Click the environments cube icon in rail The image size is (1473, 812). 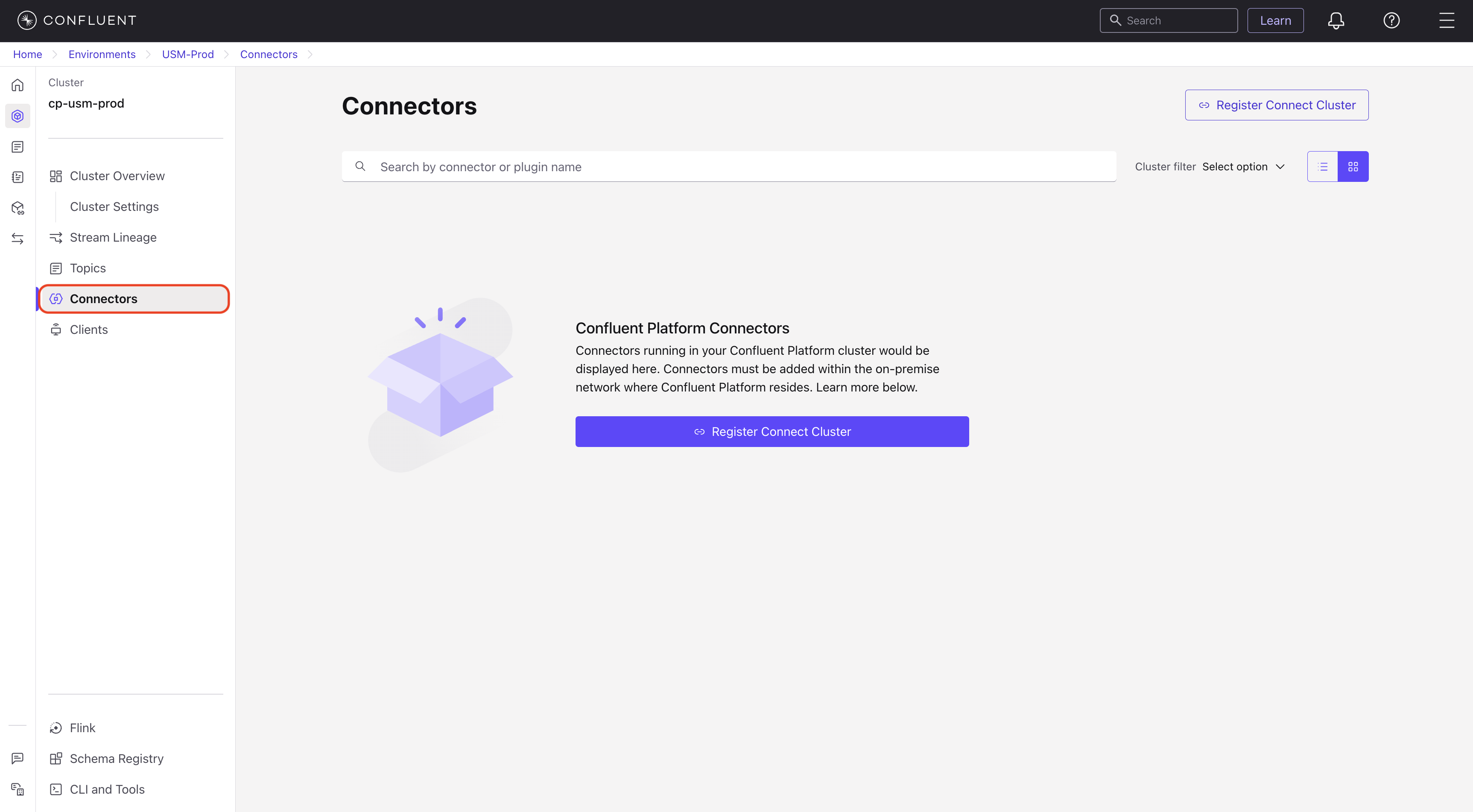(x=18, y=116)
